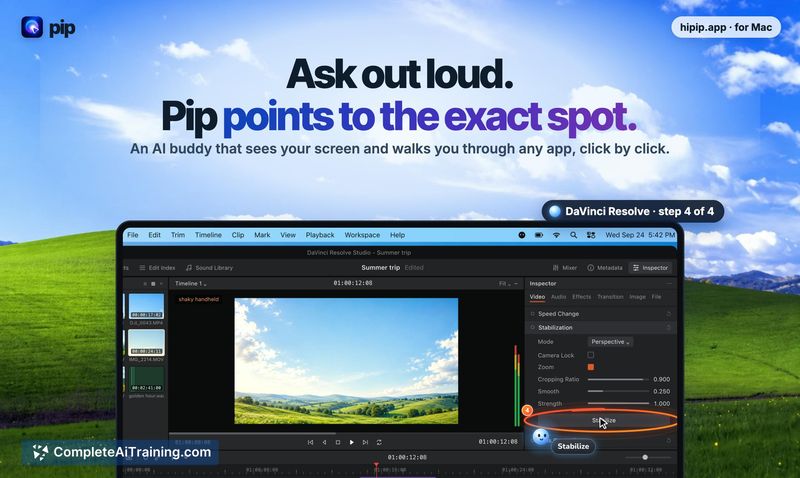Image resolution: width=800 pixels, height=478 pixels.
Task: Jump to last frame button
Action: (365, 442)
